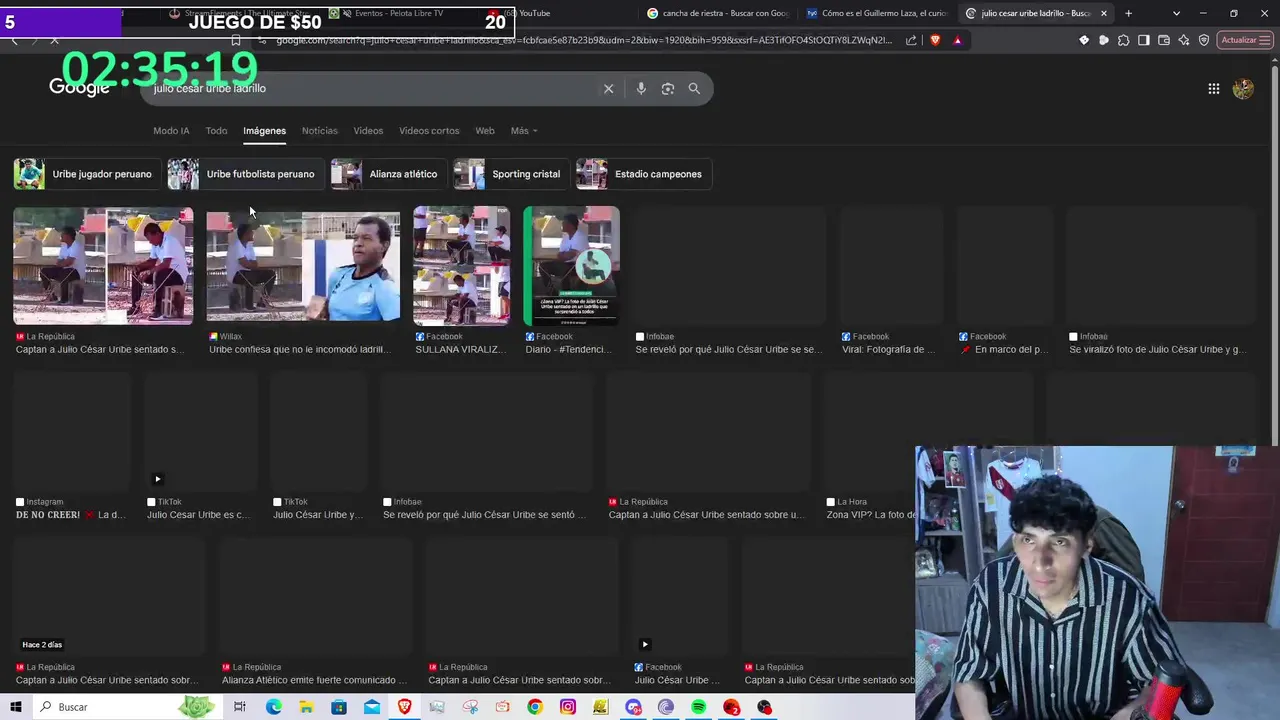
Task: Click the Brave Shields lion icon
Action: click(x=935, y=40)
